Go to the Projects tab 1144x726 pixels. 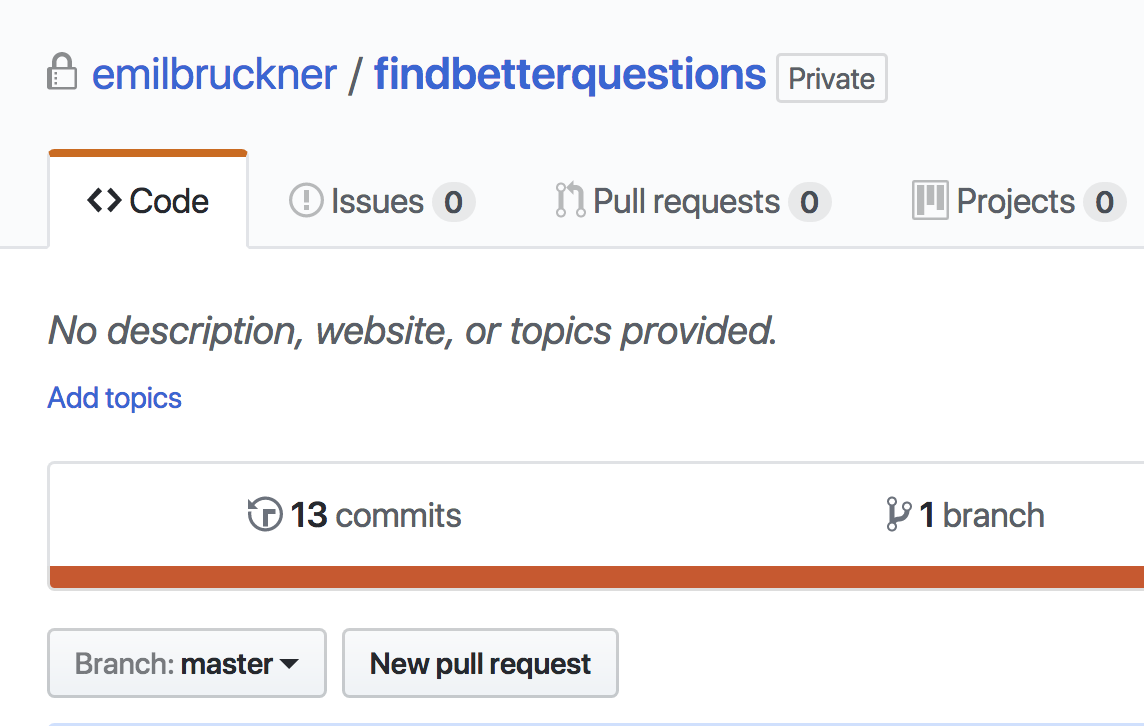click(x=1015, y=201)
